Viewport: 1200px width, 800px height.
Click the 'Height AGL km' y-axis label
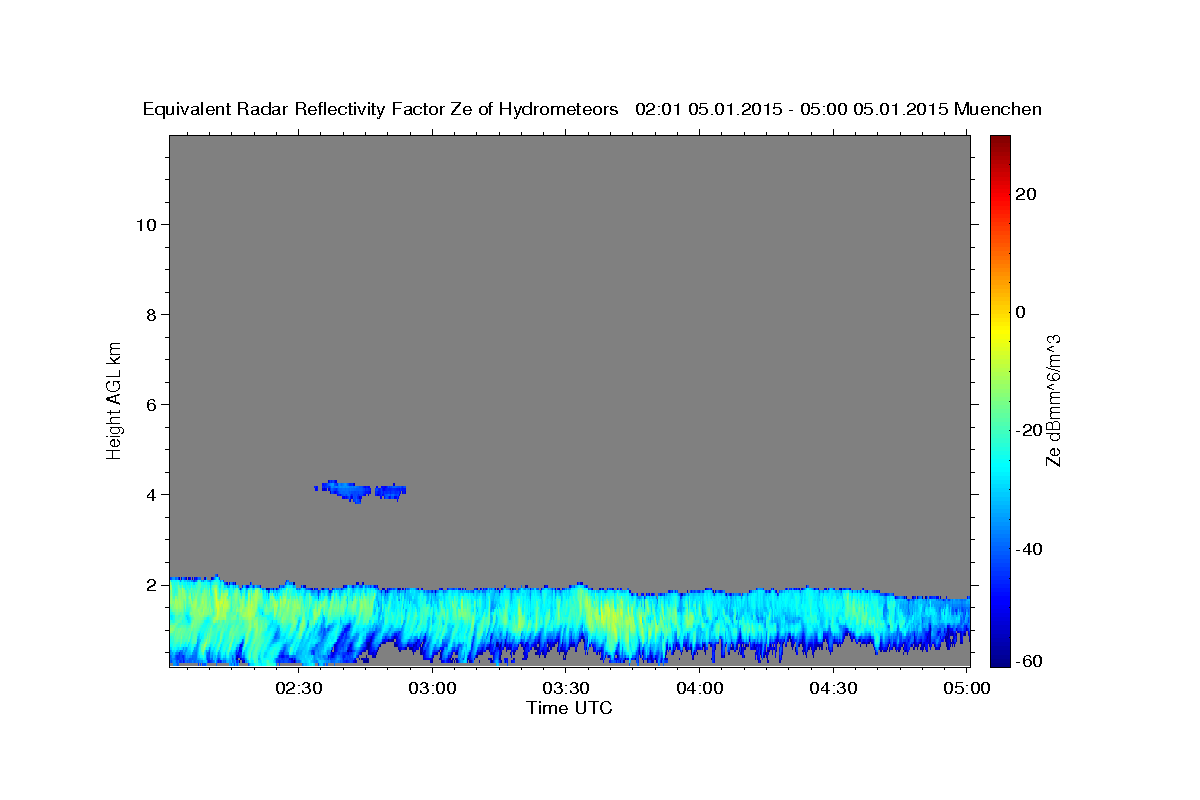114,399
